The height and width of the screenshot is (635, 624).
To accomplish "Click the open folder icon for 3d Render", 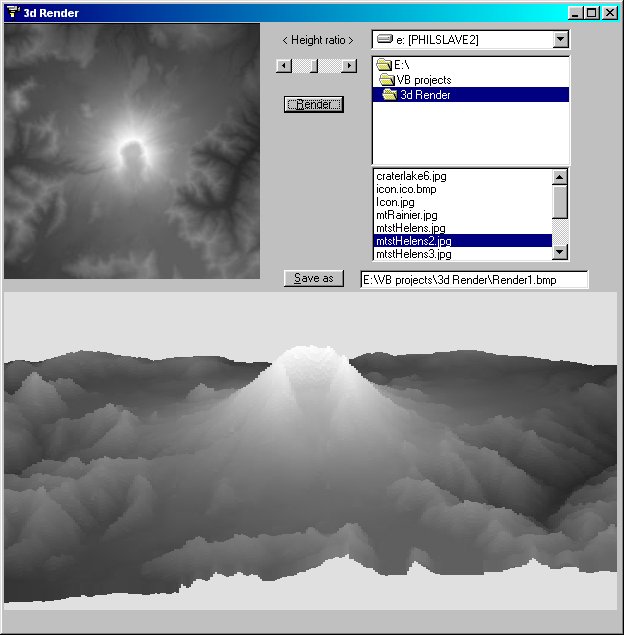I will click(x=390, y=94).
